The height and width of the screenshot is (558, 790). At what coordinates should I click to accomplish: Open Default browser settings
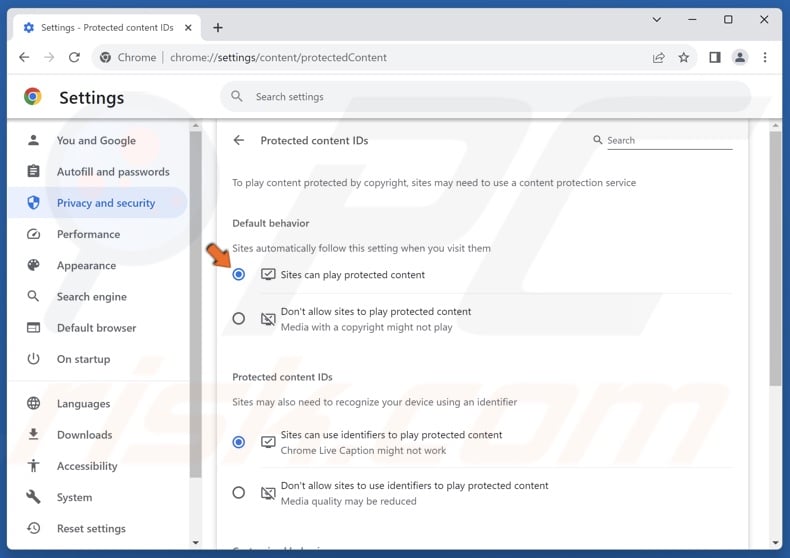pyautogui.click(x=98, y=328)
